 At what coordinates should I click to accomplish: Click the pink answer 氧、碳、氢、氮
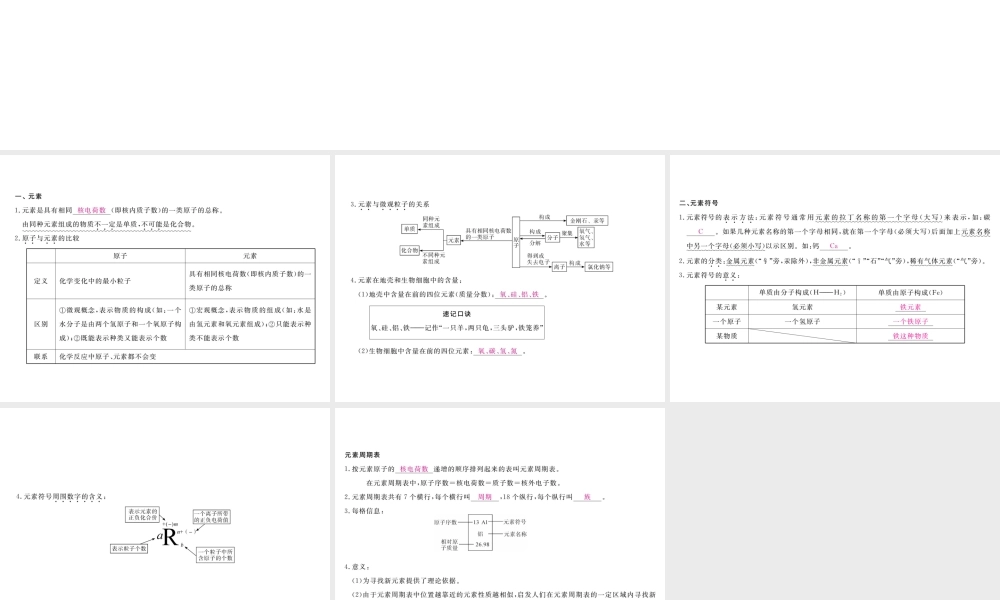pos(498,351)
